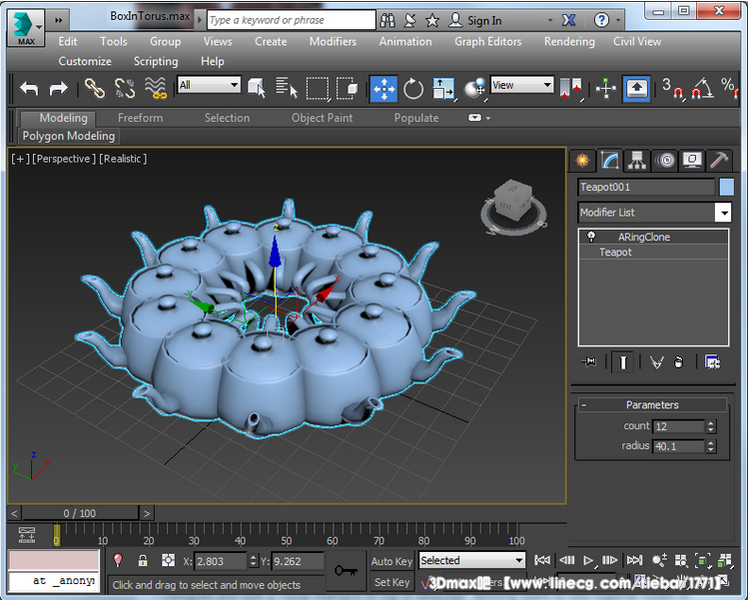Image resolution: width=750 pixels, height=600 pixels.
Task: Activate the Select and Rotate tool
Action: tap(413, 89)
